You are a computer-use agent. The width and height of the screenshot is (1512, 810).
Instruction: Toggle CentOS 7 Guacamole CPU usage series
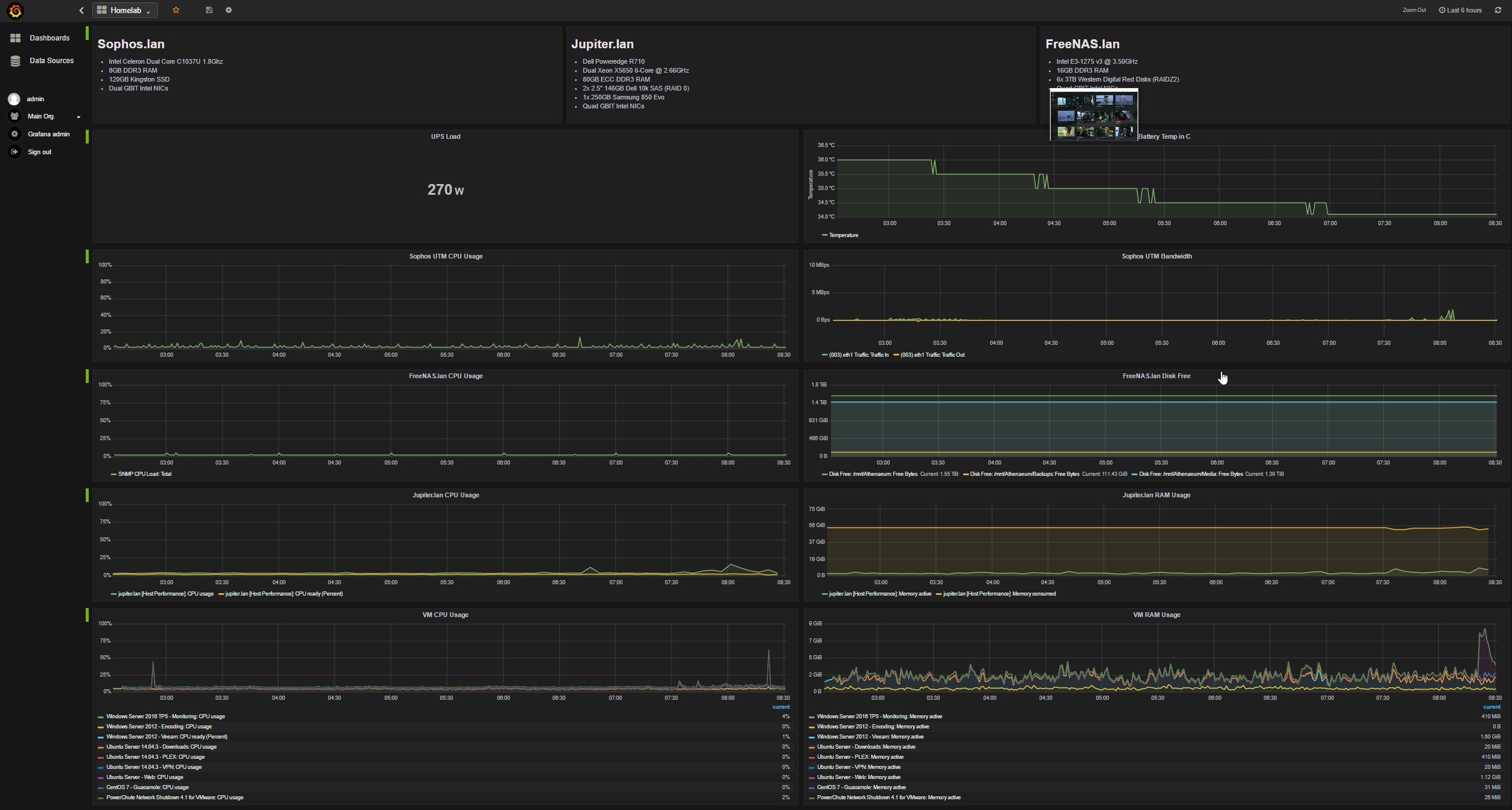point(148,787)
